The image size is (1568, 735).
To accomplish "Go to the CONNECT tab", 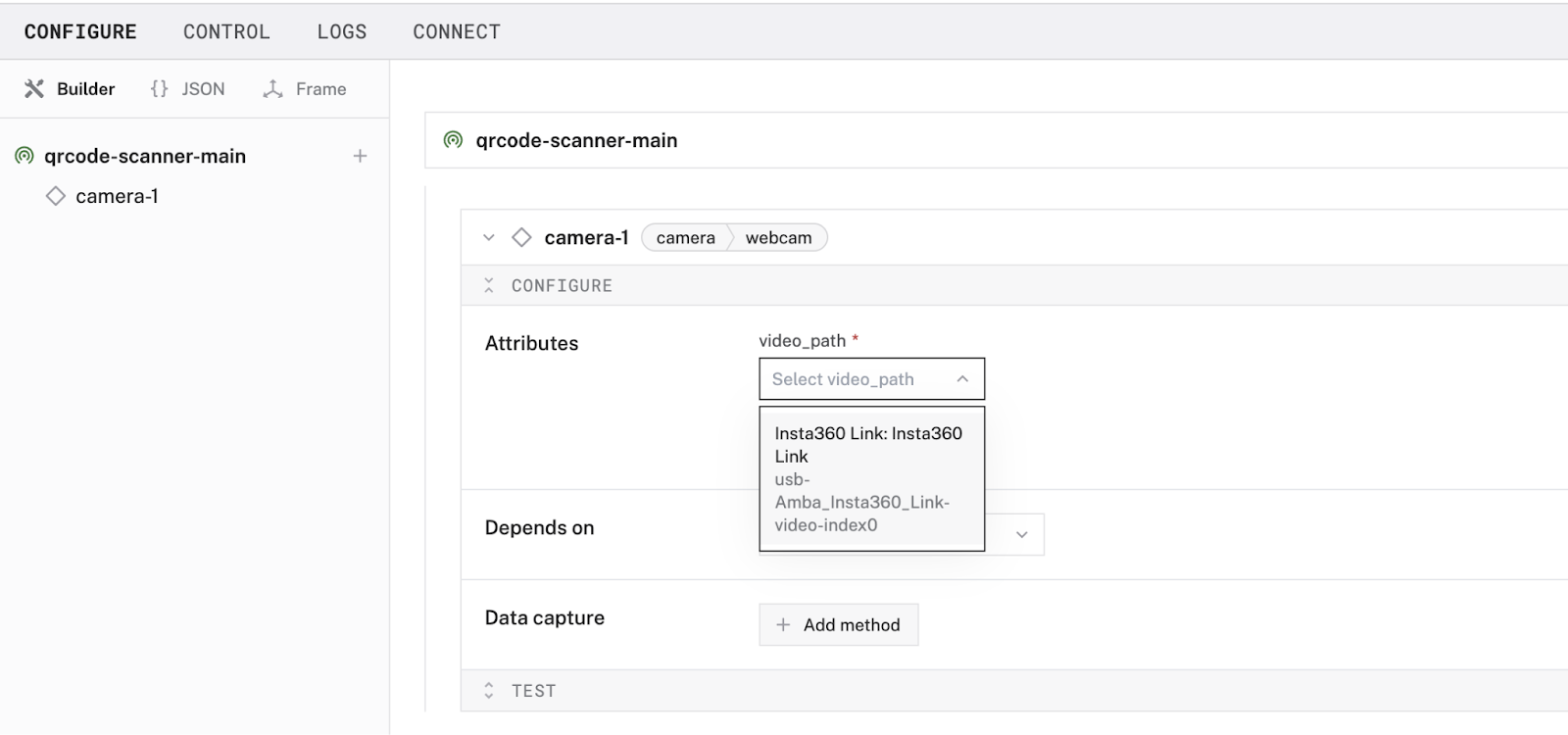I will tap(457, 31).
